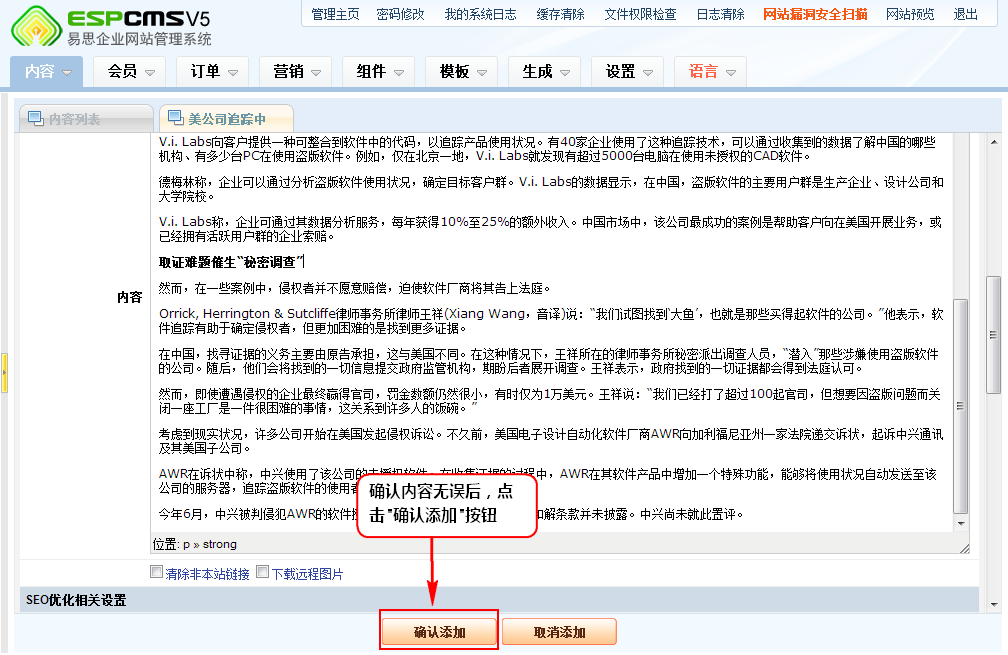Switch to the 内容列表 tab
1008x655 pixels.
(87, 119)
